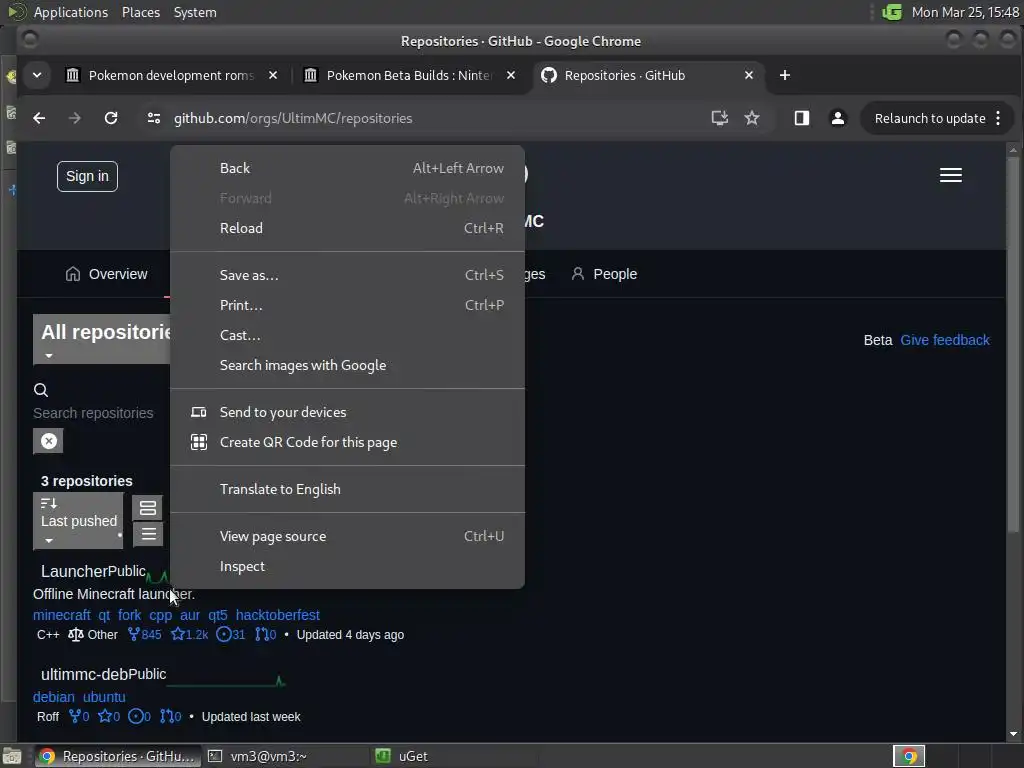Open the System menu in top panel
This screenshot has width=1024, height=768.
pyautogui.click(x=195, y=12)
